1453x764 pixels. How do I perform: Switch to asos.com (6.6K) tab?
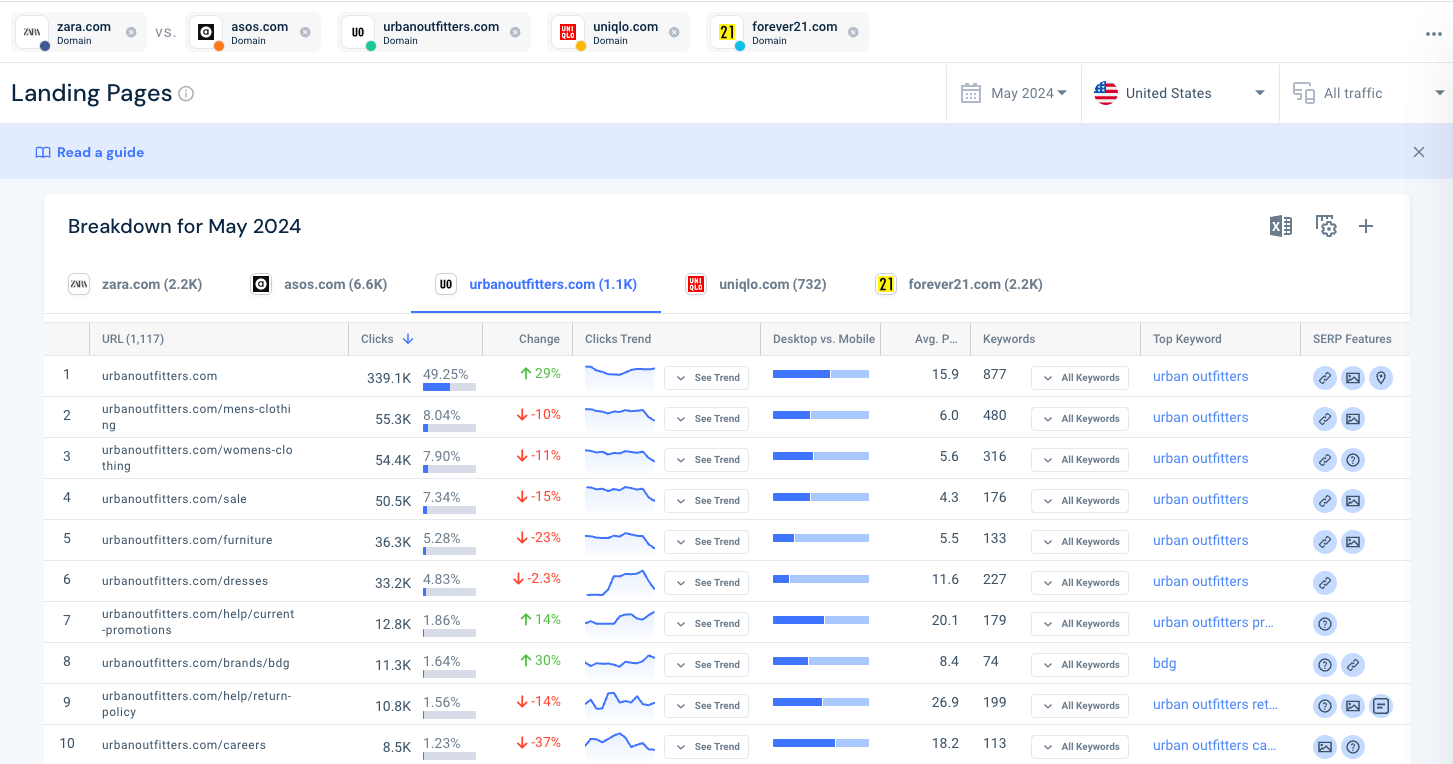click(319, 284)
